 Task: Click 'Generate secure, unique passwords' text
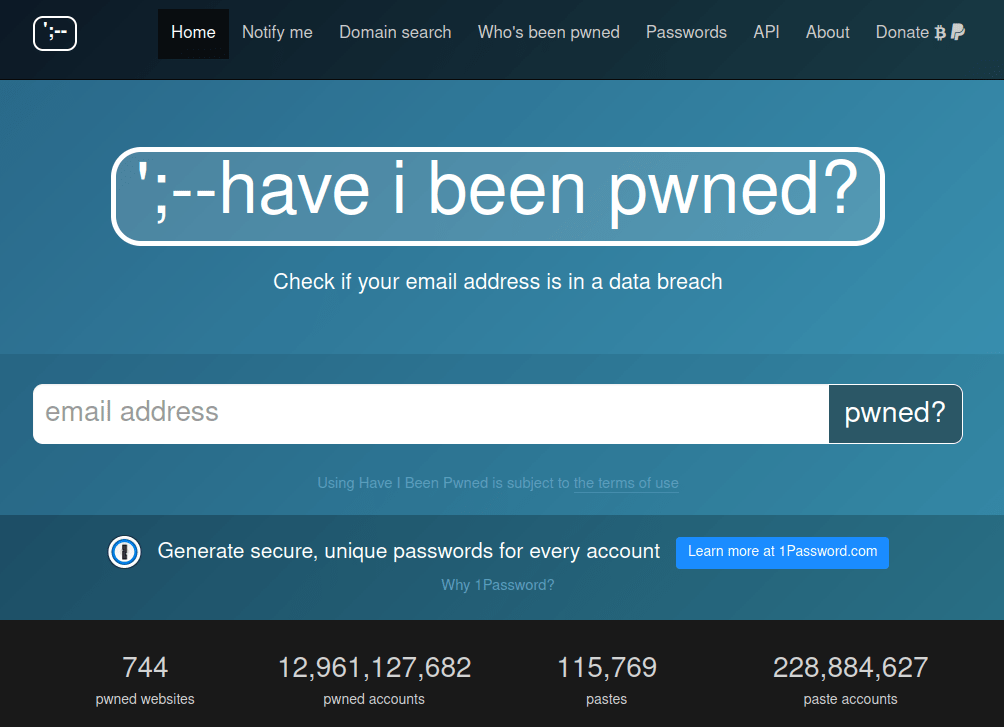409,551
